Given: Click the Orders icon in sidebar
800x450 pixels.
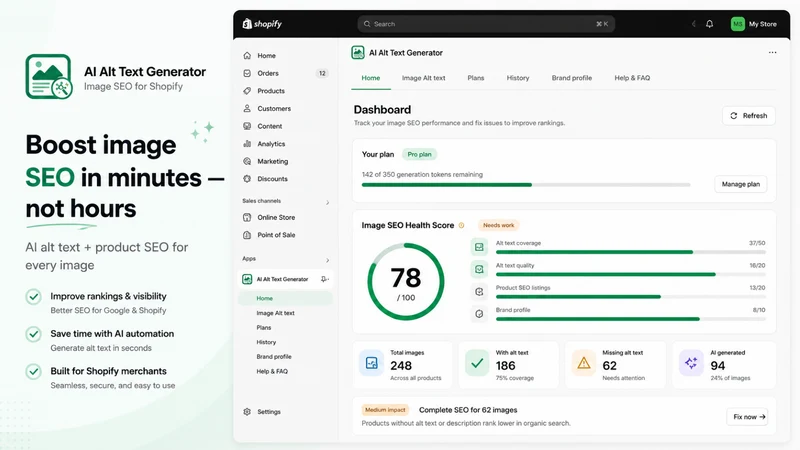Looking at the screenshot, I should pos(247,73).
